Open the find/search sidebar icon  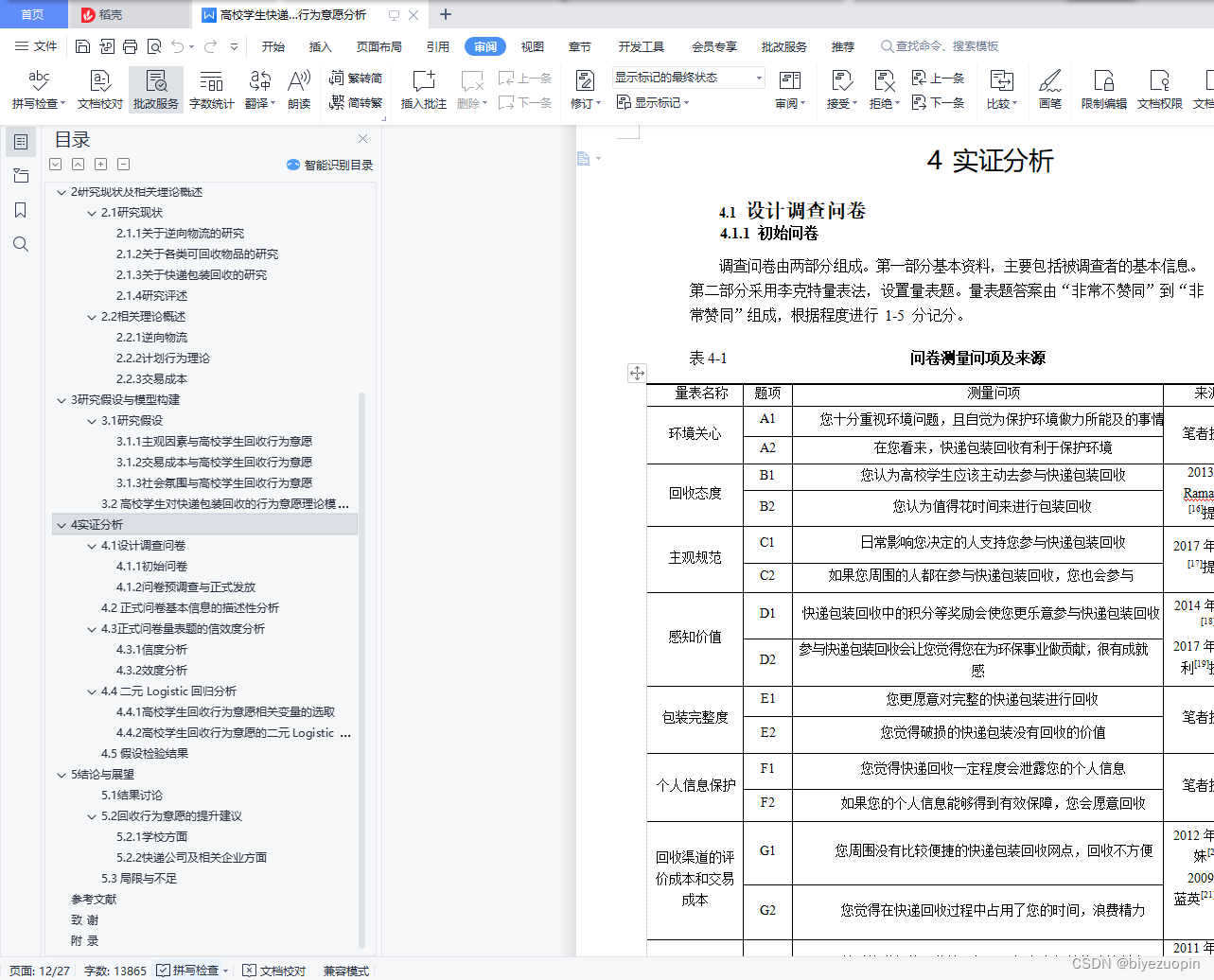21,244
